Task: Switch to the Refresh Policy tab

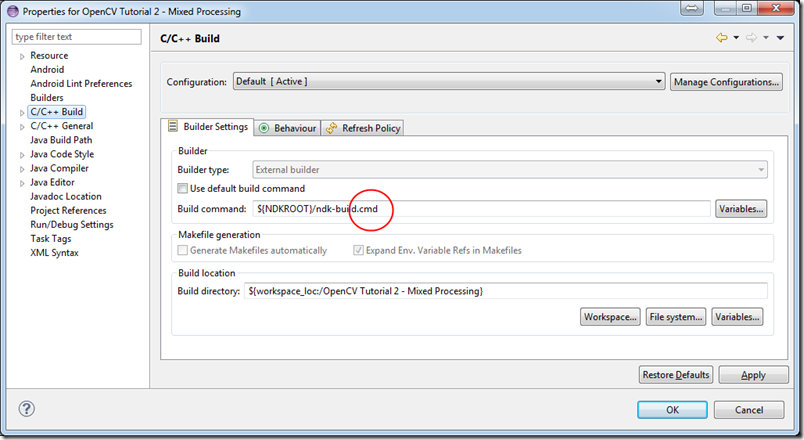Action: 363,128
